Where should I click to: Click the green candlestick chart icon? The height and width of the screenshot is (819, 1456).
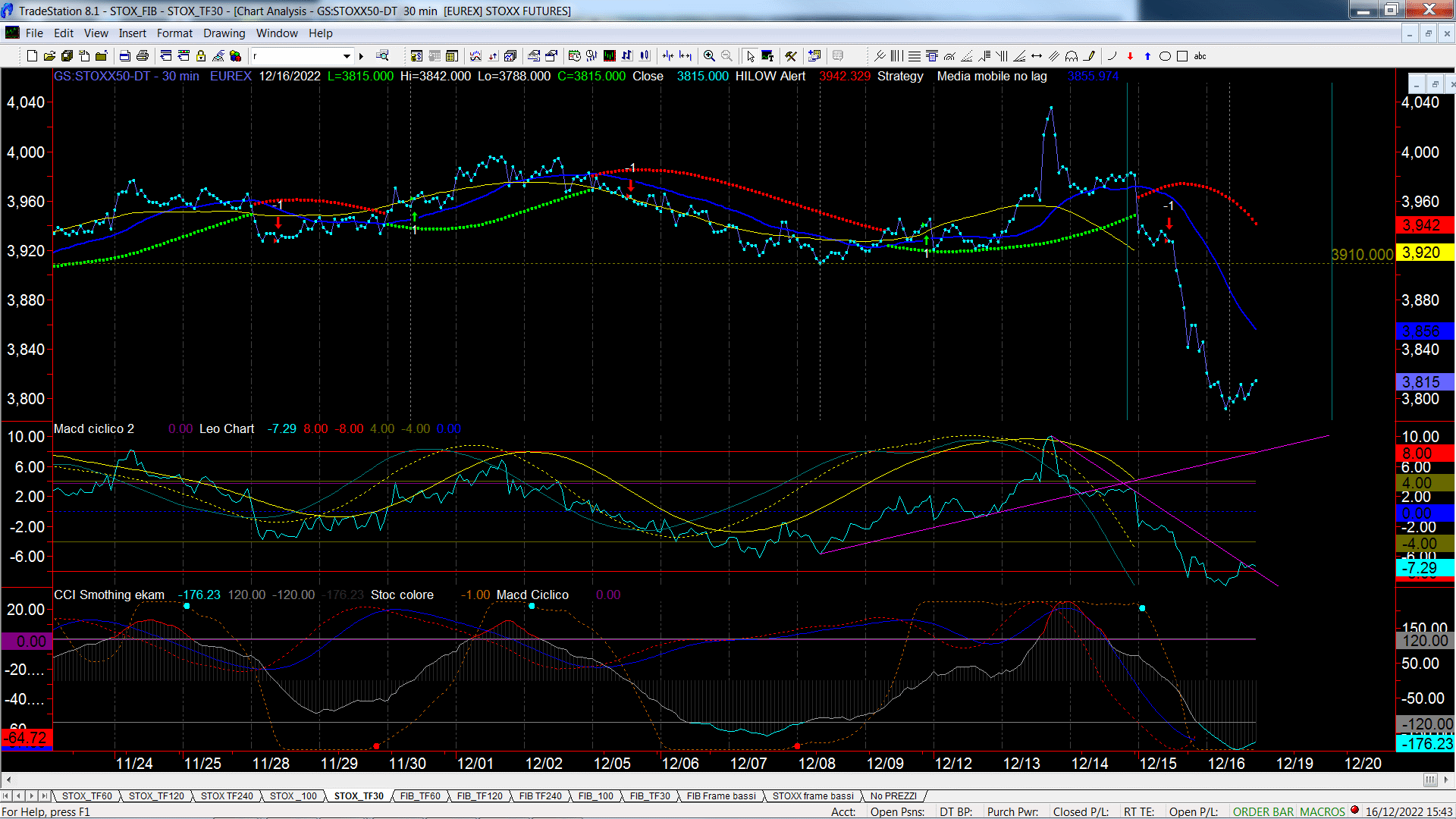609,56
